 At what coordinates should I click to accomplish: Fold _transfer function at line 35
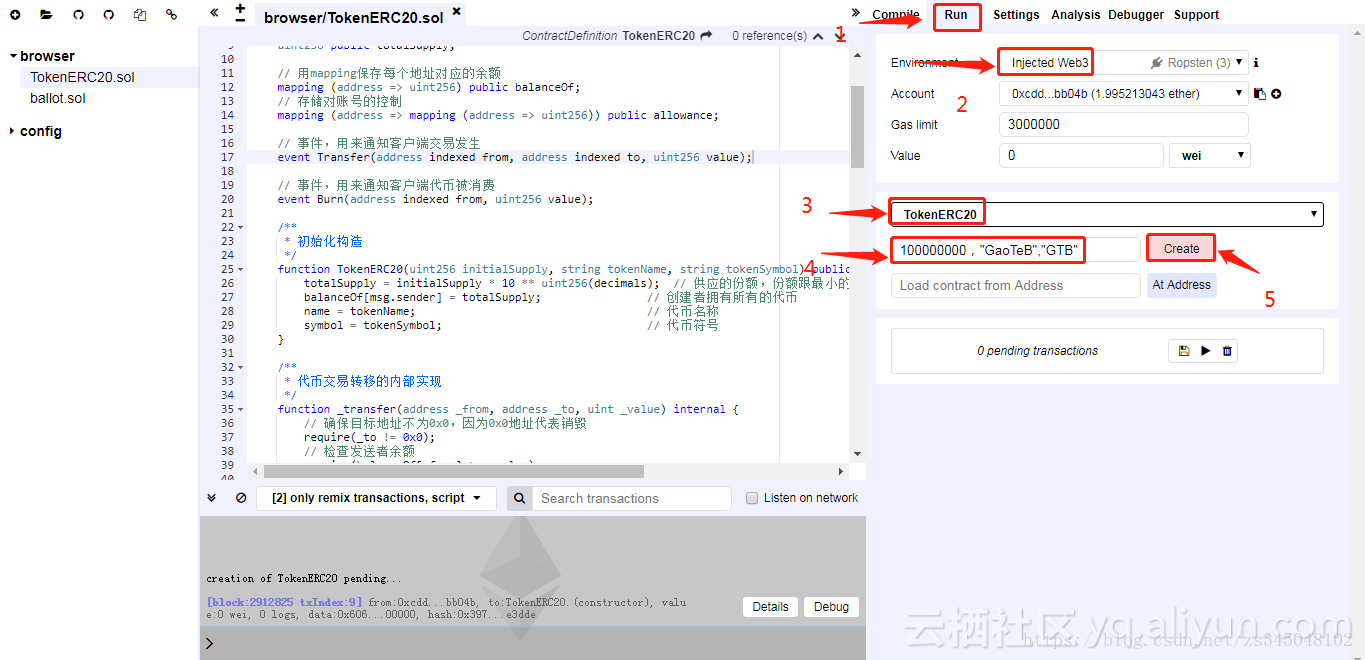pyautogui.click(x=241, y=409)
